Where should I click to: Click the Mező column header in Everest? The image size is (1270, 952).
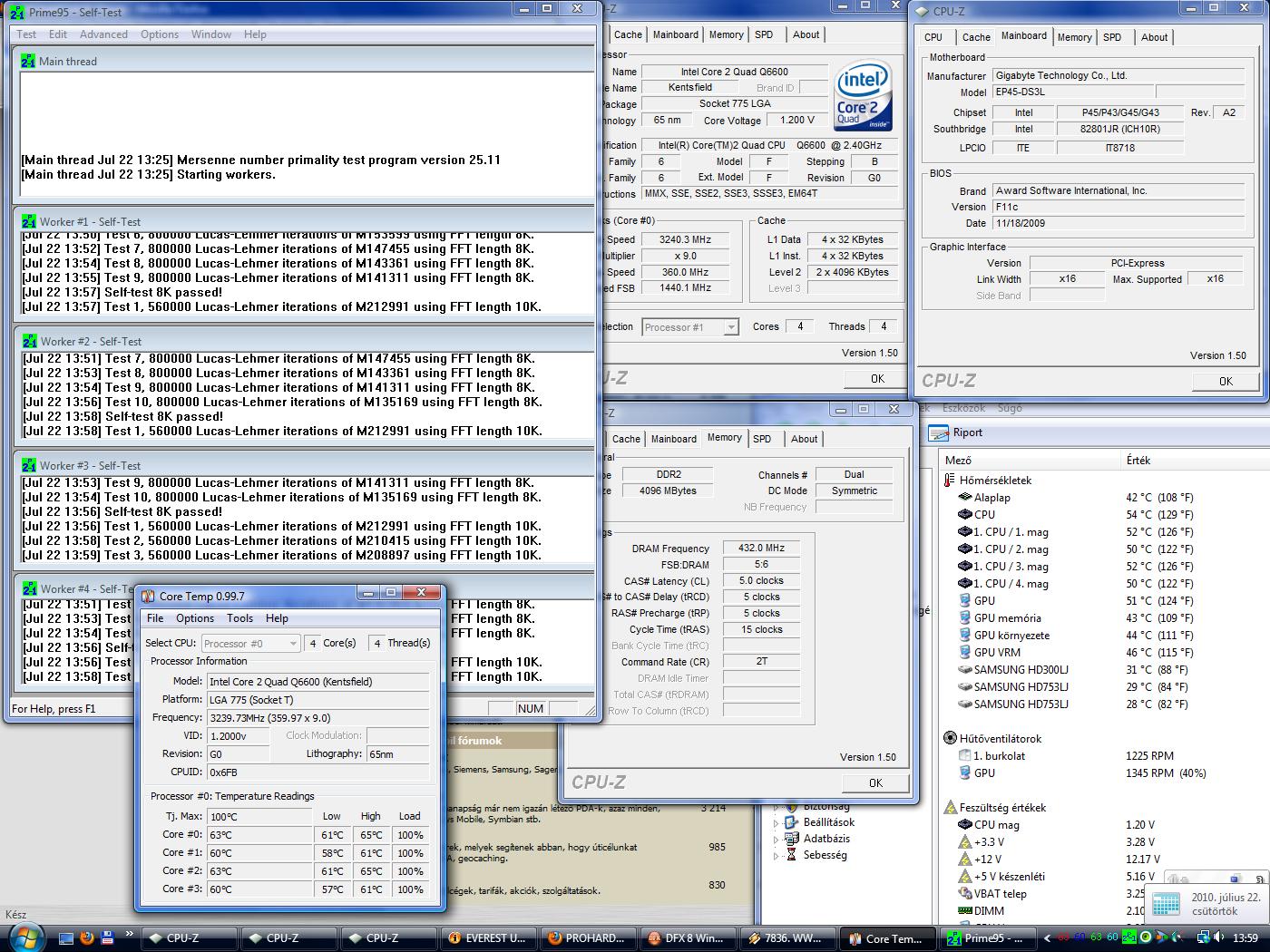pos(1028,461)
